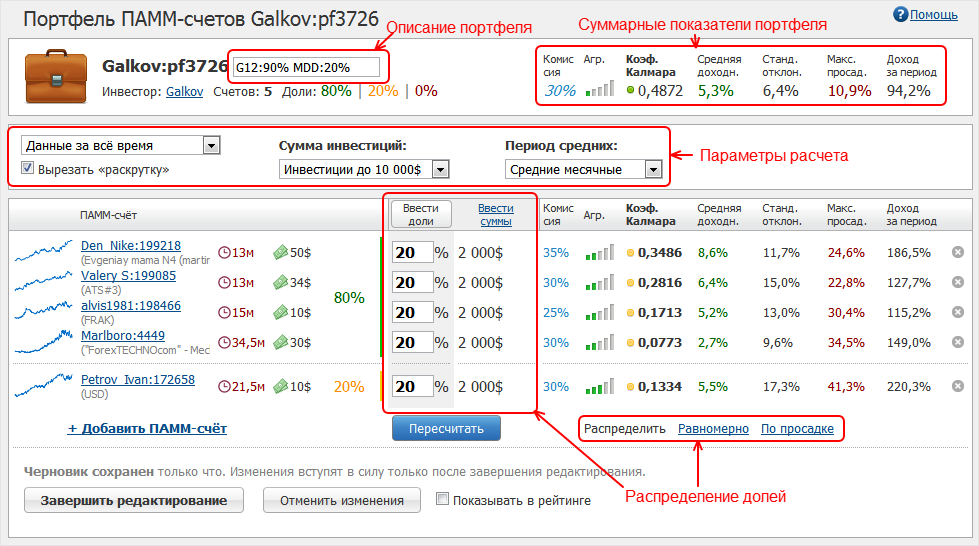Click Отменить изменения button
979x546 pixels.
(x=342, y=500)
